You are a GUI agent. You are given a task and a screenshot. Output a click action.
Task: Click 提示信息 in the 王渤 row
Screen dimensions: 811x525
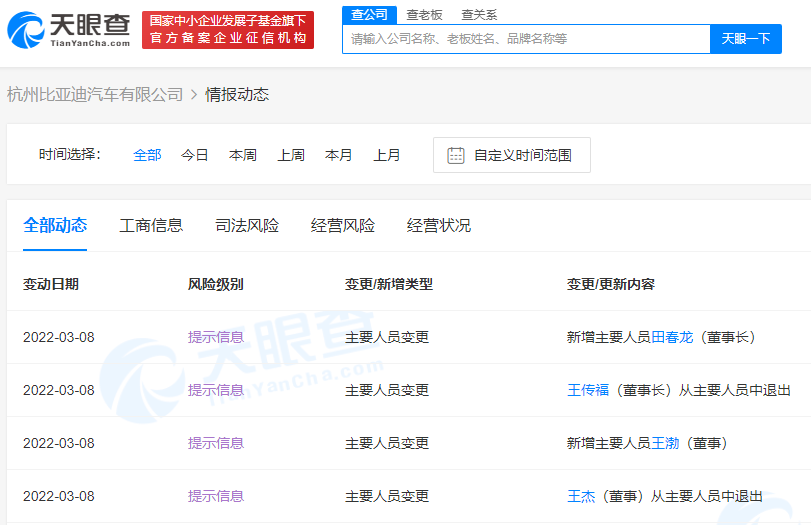[x=216, y=443]
